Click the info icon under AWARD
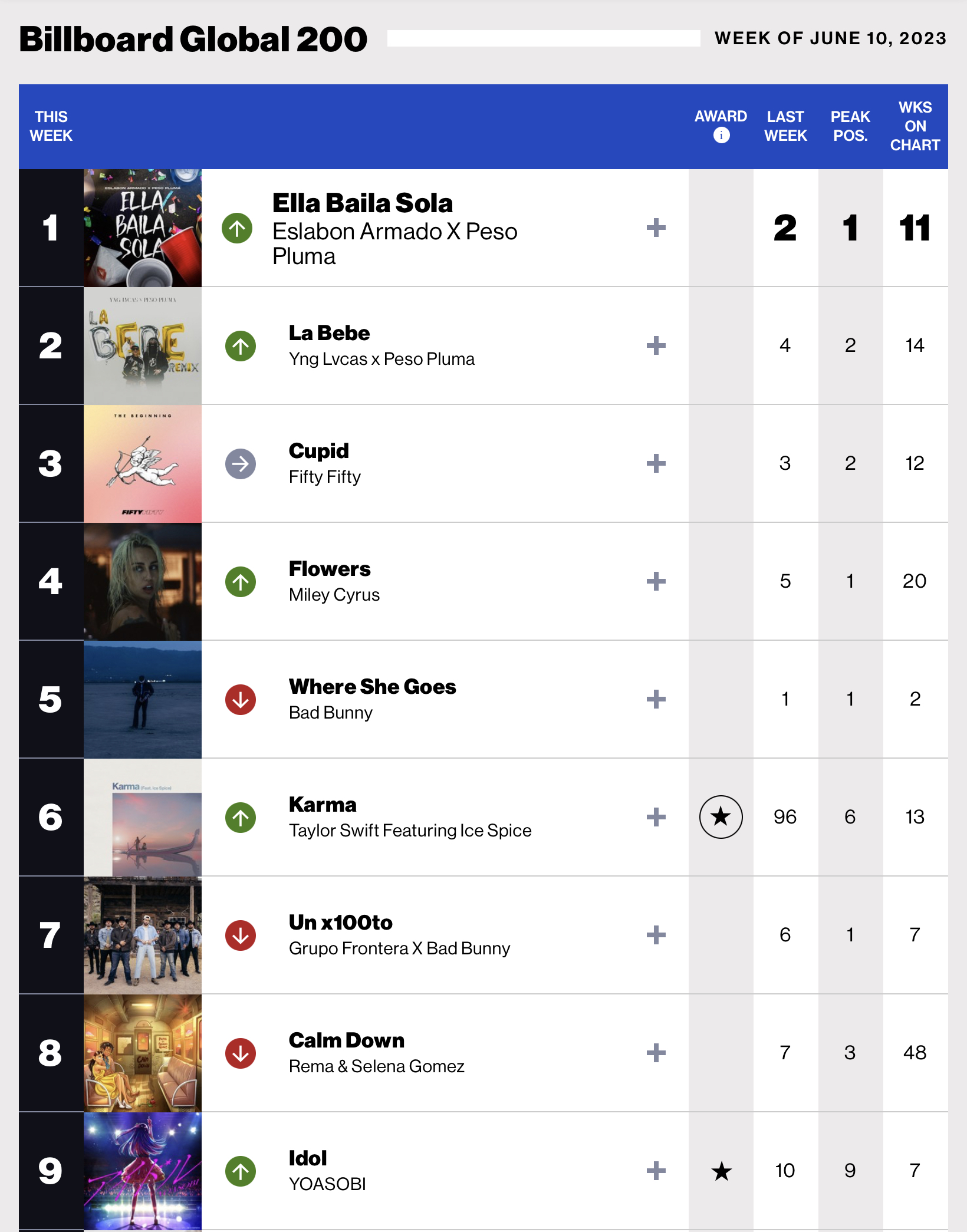The height and width of the screenshot is (1232, 967). coord(721,136)
